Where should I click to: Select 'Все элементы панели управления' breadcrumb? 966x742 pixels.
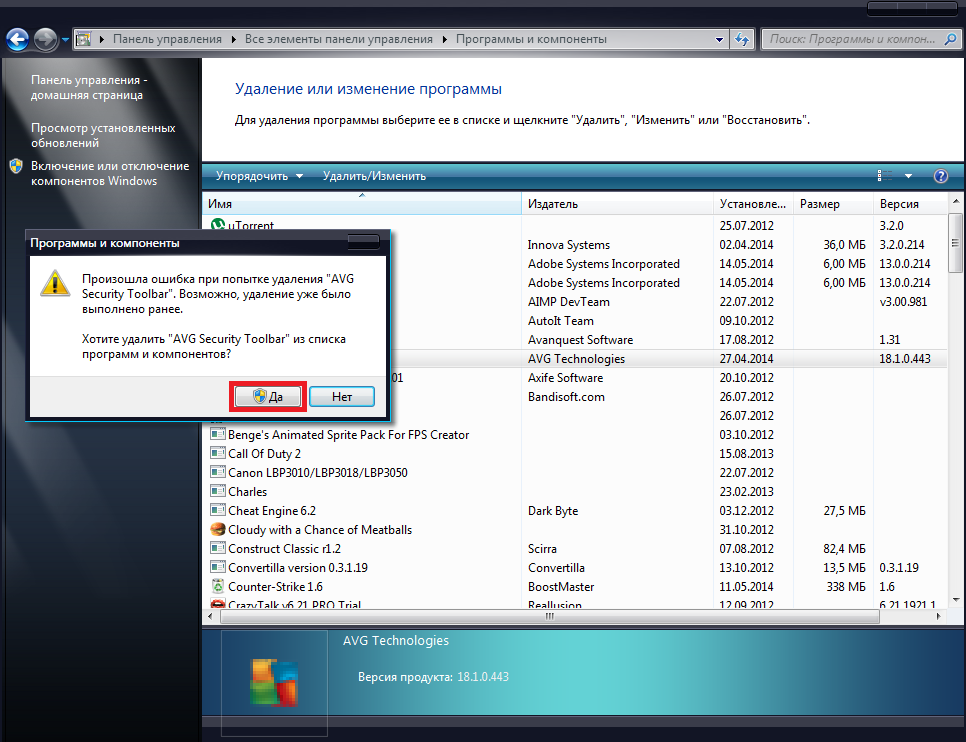339,39
